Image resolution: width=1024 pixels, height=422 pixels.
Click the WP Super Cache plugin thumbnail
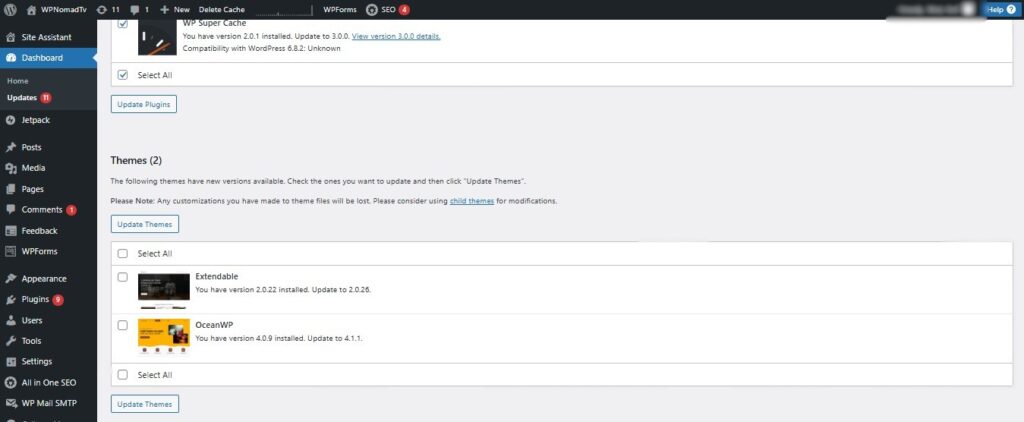[x=157, y=38]
